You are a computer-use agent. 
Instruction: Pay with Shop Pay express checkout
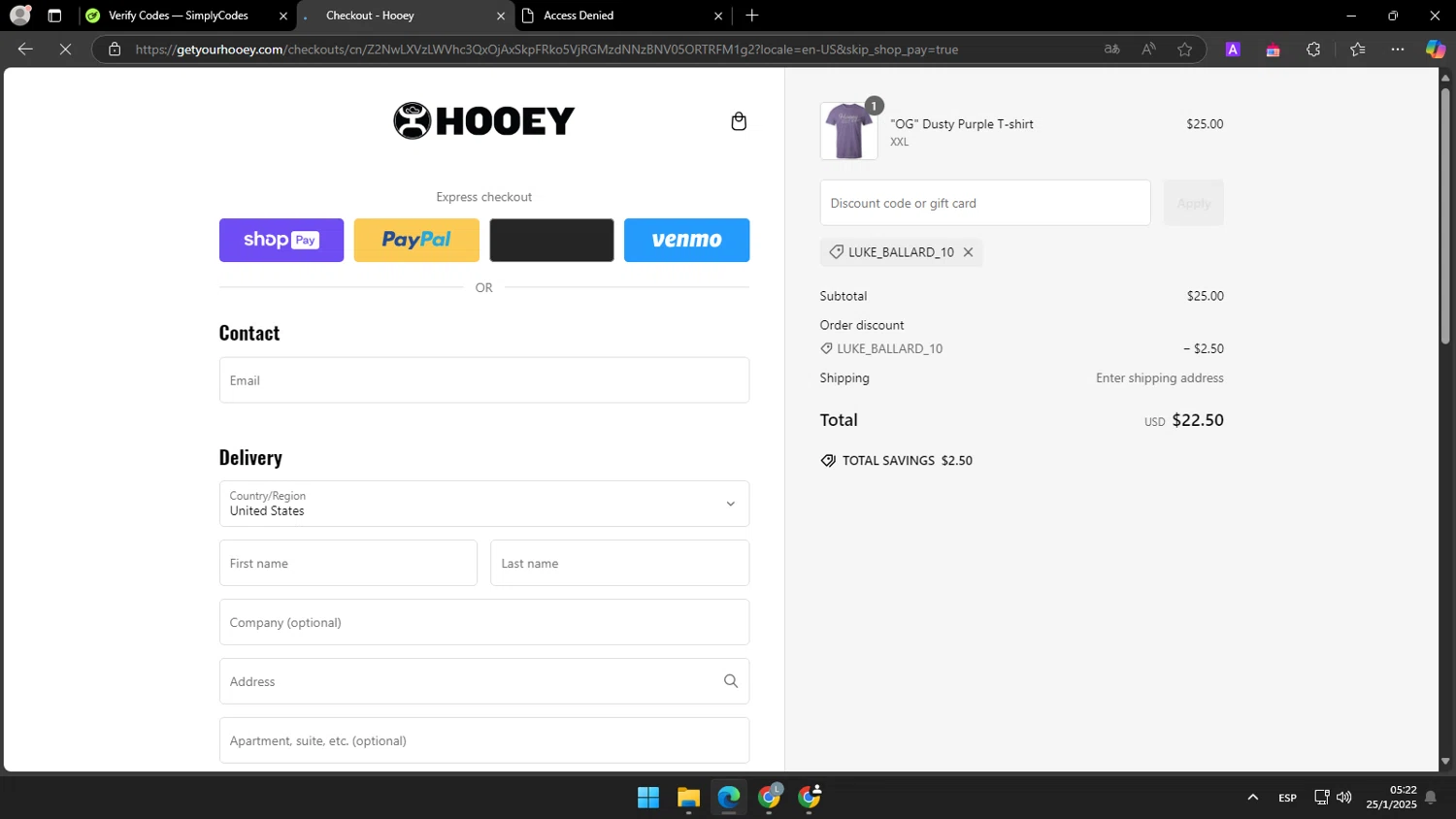click(281, 240)
